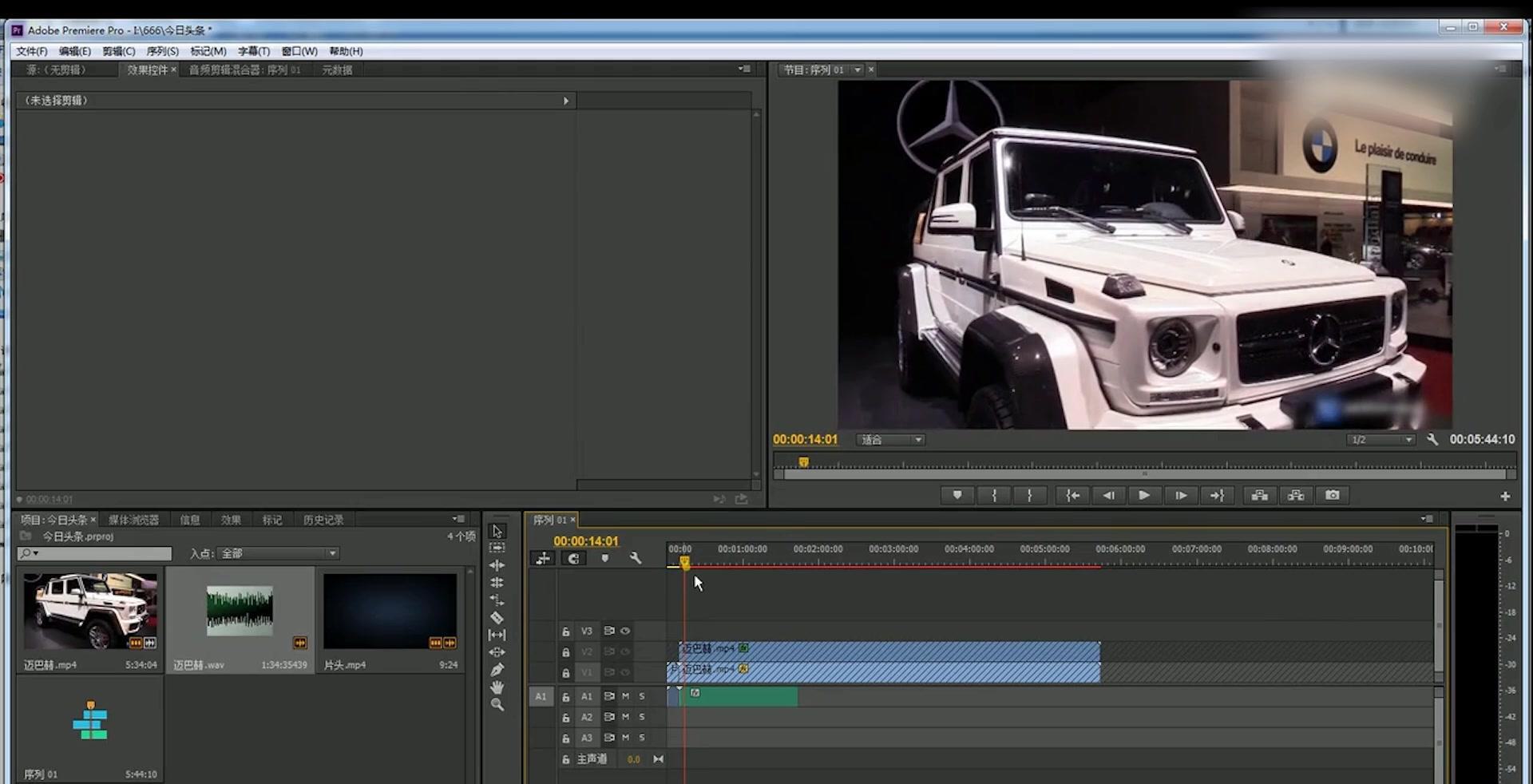This screenshot has height=784, width=1533.
Task: Click Mark Out button in Program monitor
Action: click(x=1030, y=496)
